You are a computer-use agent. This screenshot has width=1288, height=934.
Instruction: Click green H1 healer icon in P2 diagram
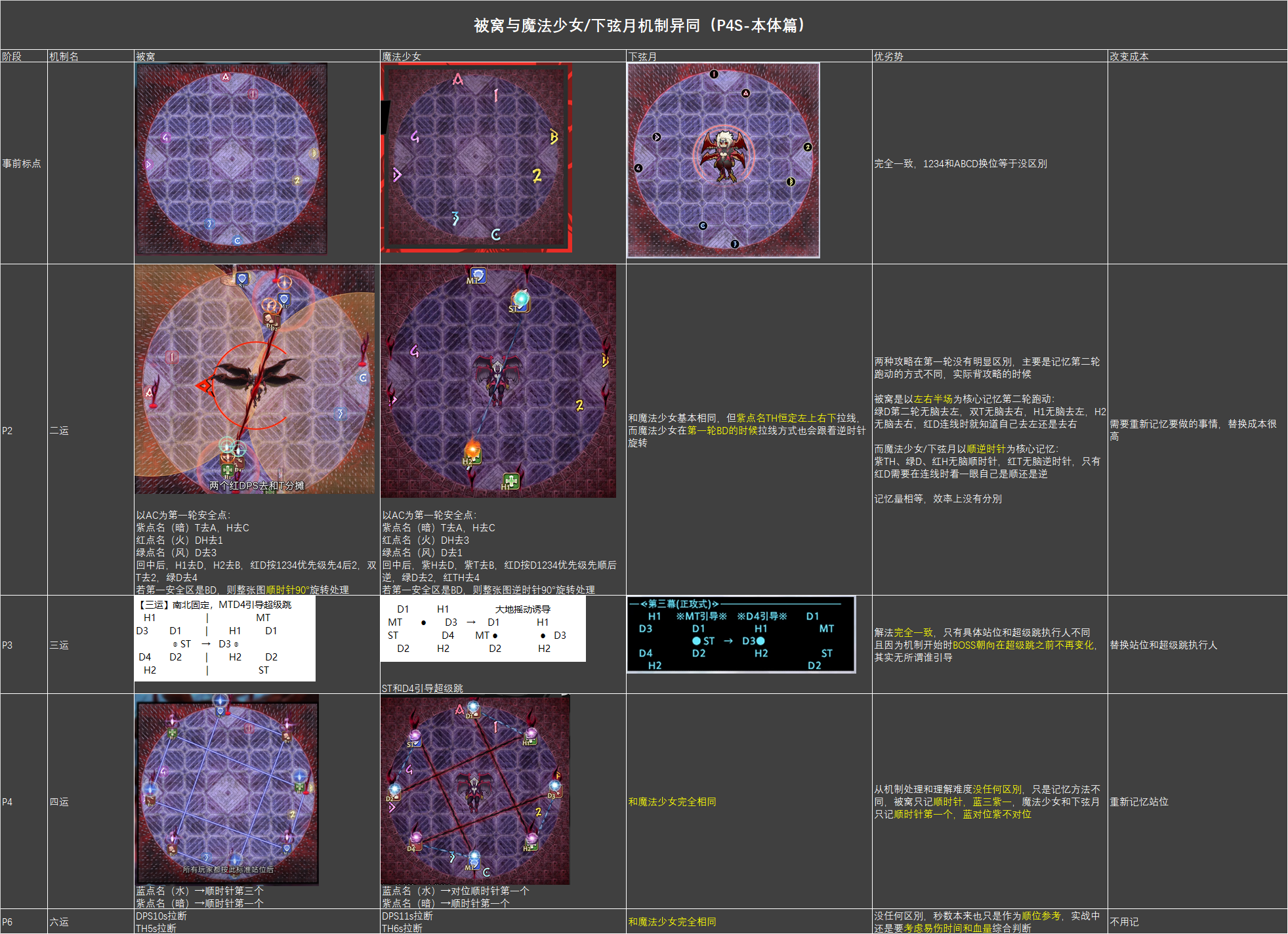(x=510, y=481)
